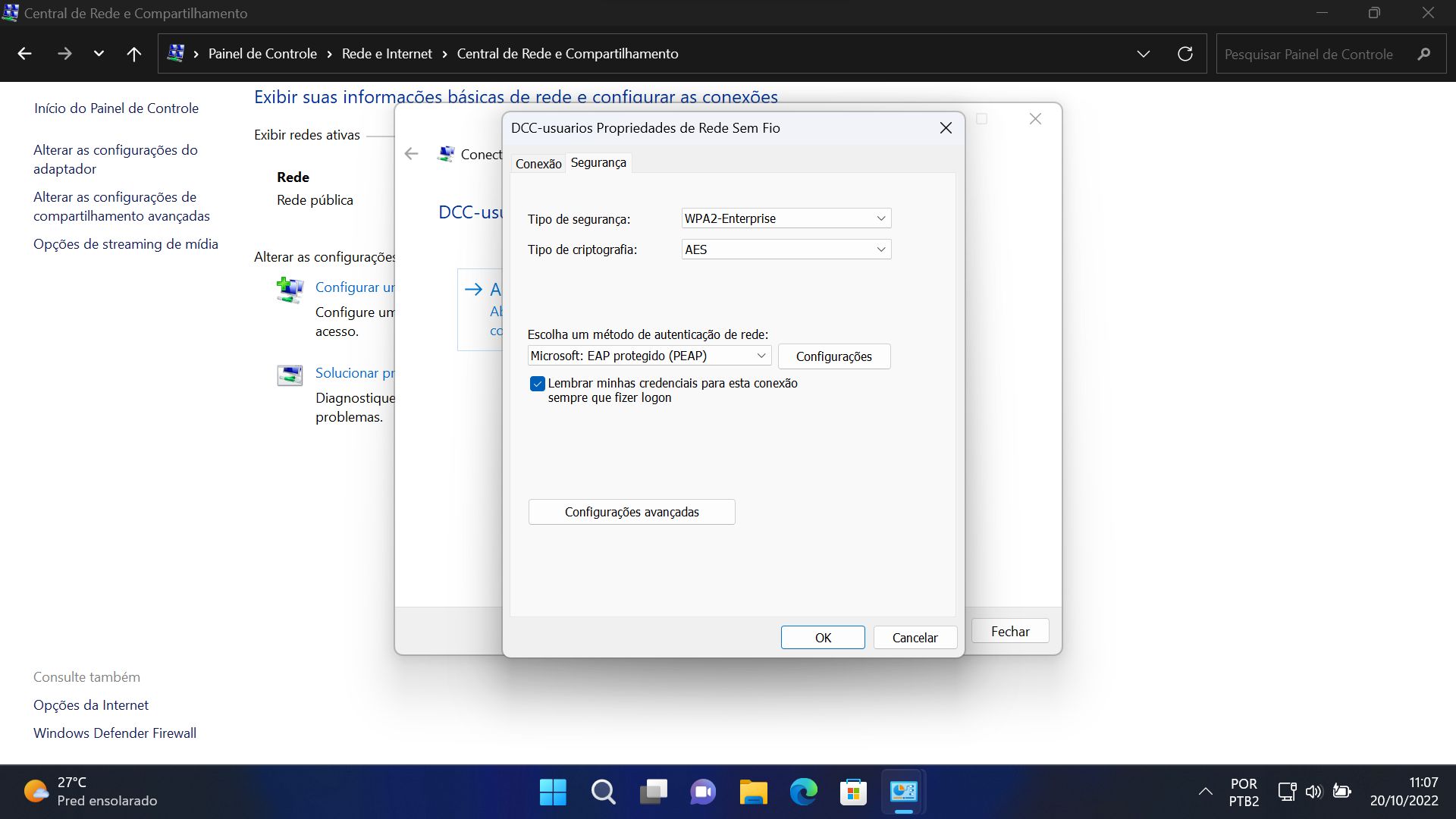Screen dimensions: 1456x819
Task: Click the POR PTB2 language indicator
Action: coord(1244,792)
